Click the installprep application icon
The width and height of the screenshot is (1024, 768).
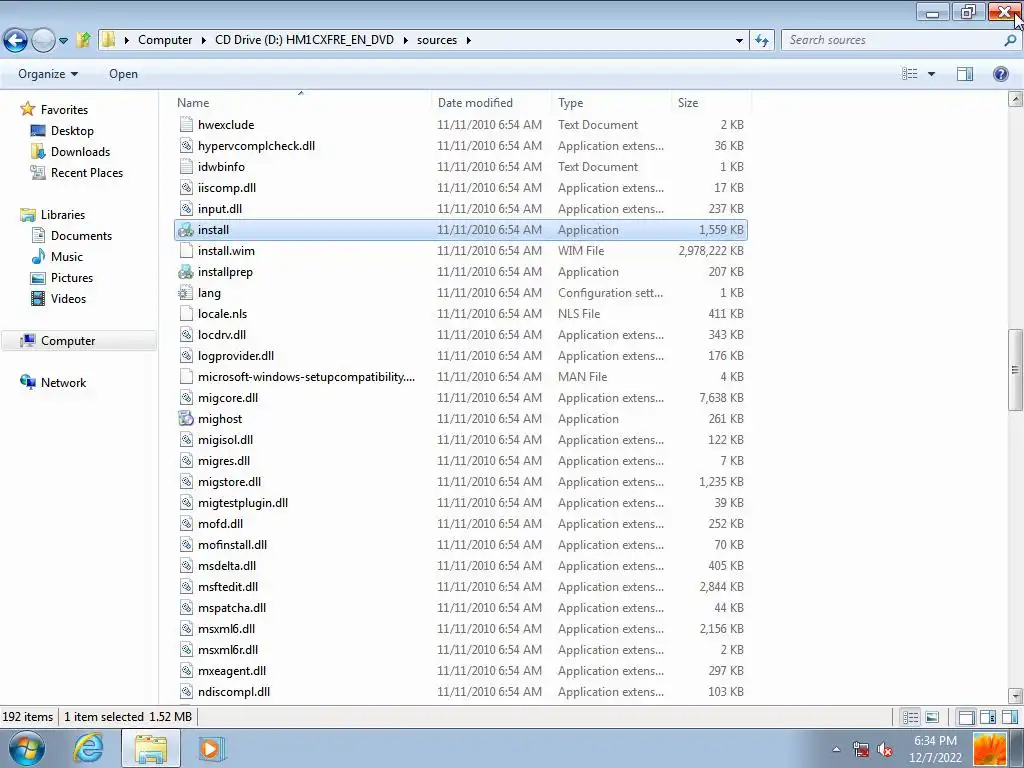186,272
